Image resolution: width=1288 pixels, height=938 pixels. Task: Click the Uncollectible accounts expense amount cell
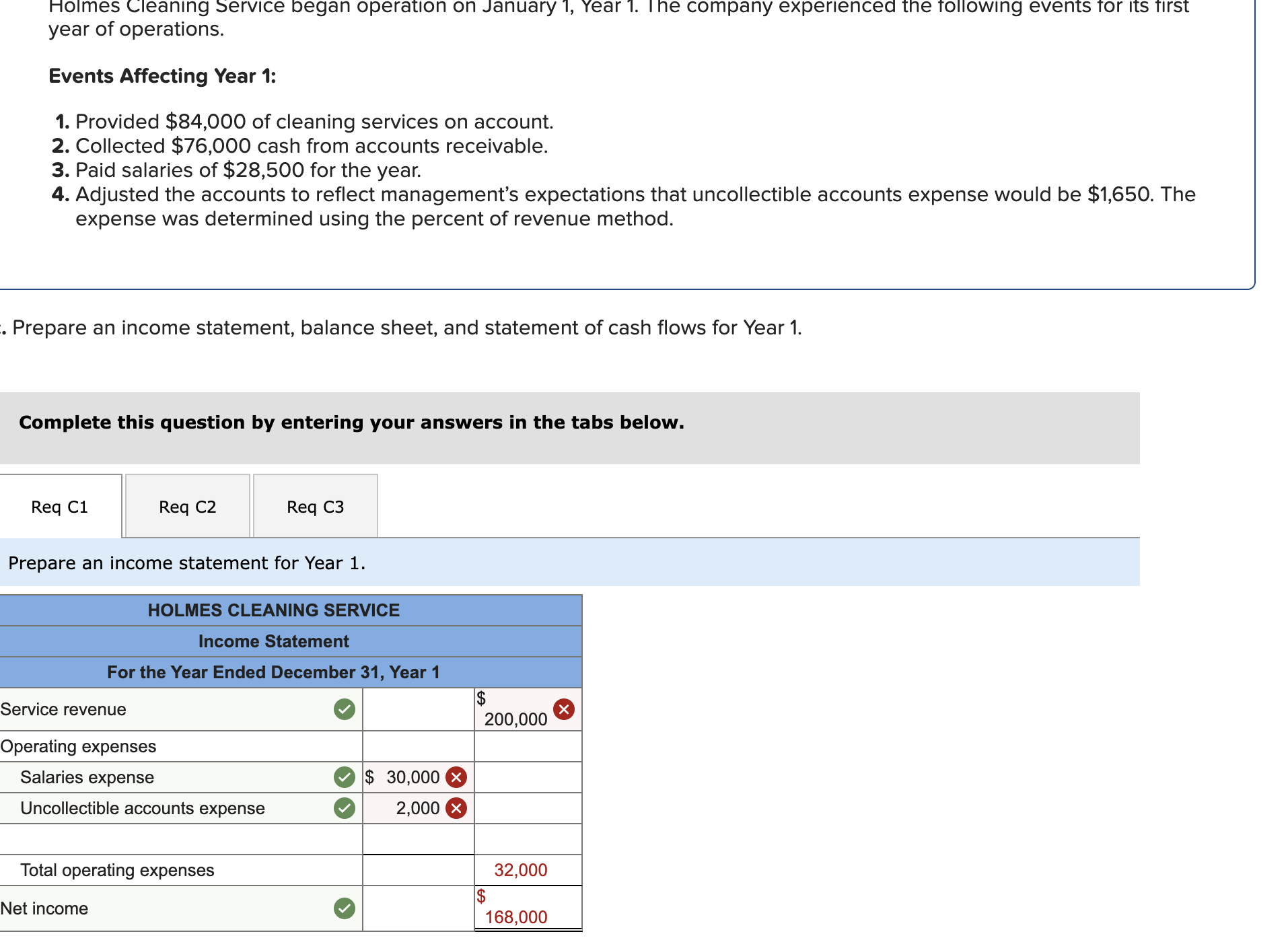414,808
